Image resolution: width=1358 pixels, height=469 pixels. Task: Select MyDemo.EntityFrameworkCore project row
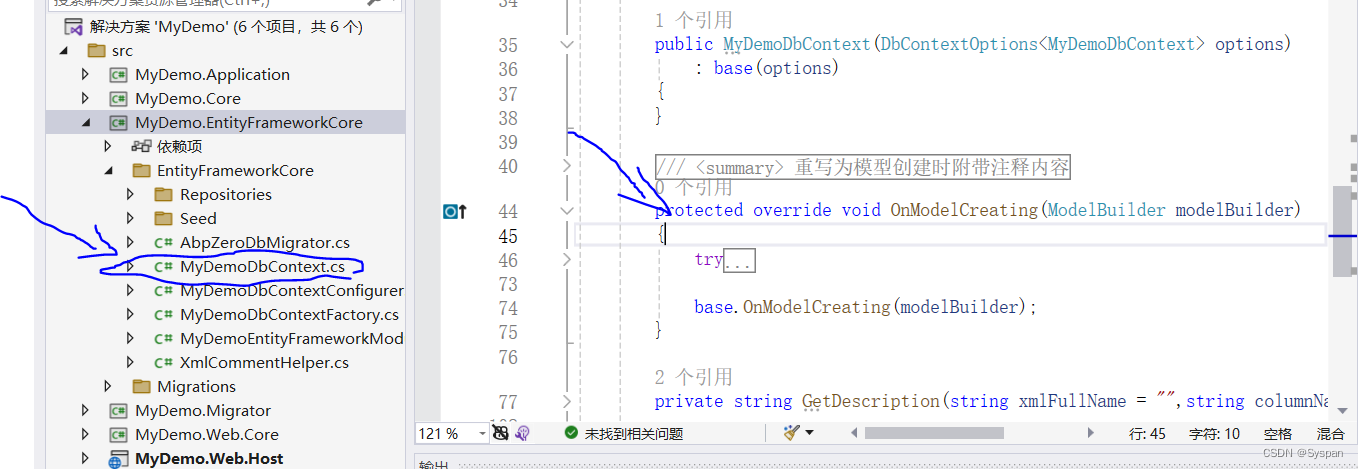click(225, 122)
